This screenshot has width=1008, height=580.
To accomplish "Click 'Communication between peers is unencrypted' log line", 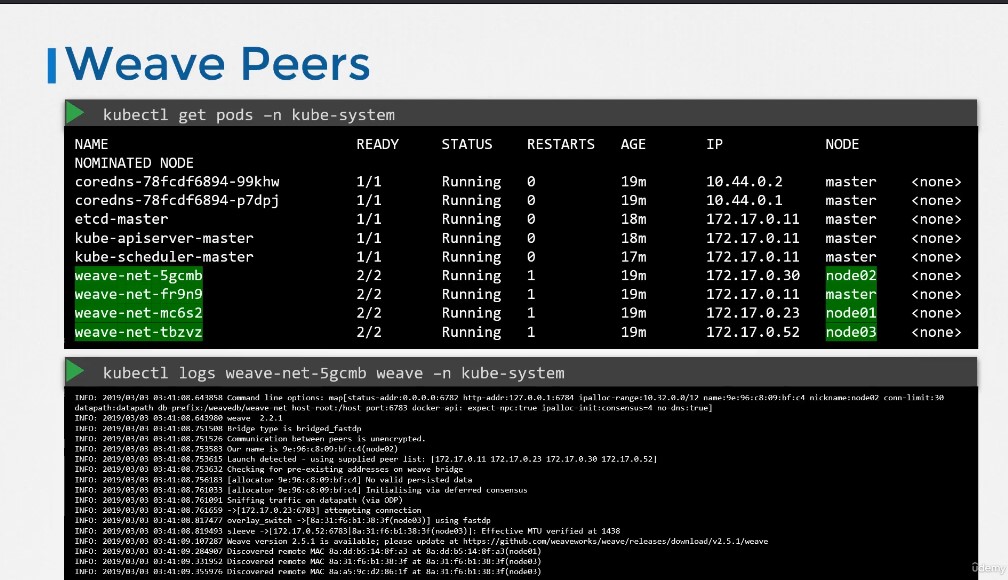I will point(249,439).
